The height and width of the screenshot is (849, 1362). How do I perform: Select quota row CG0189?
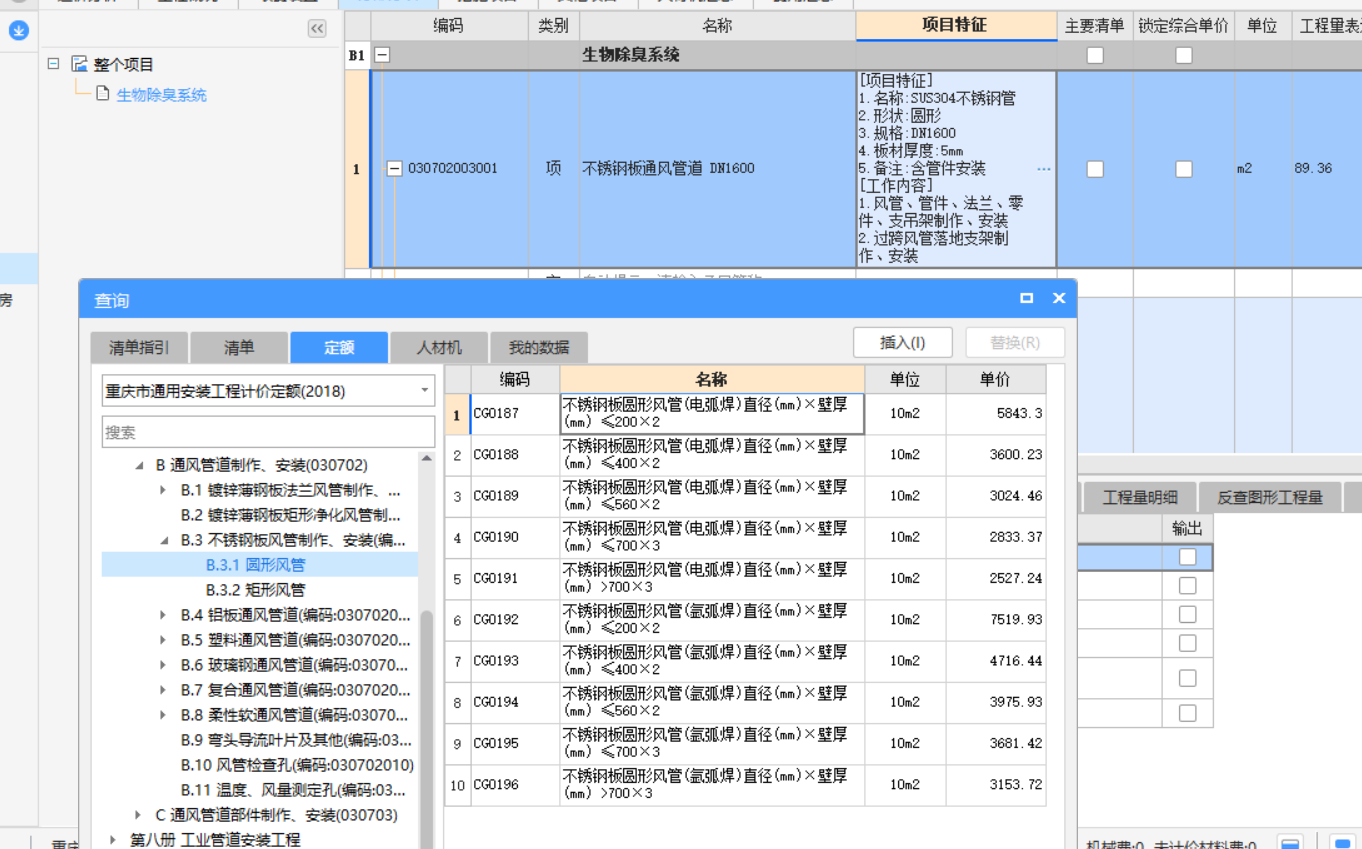pos(745,496)
